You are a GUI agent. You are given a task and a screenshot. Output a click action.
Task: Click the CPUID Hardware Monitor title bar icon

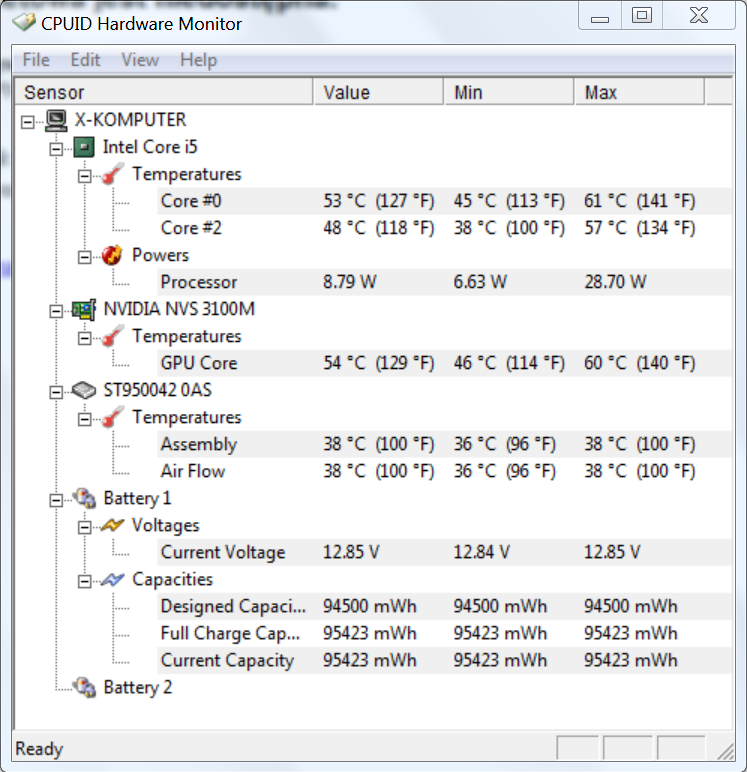pos(24,22)
